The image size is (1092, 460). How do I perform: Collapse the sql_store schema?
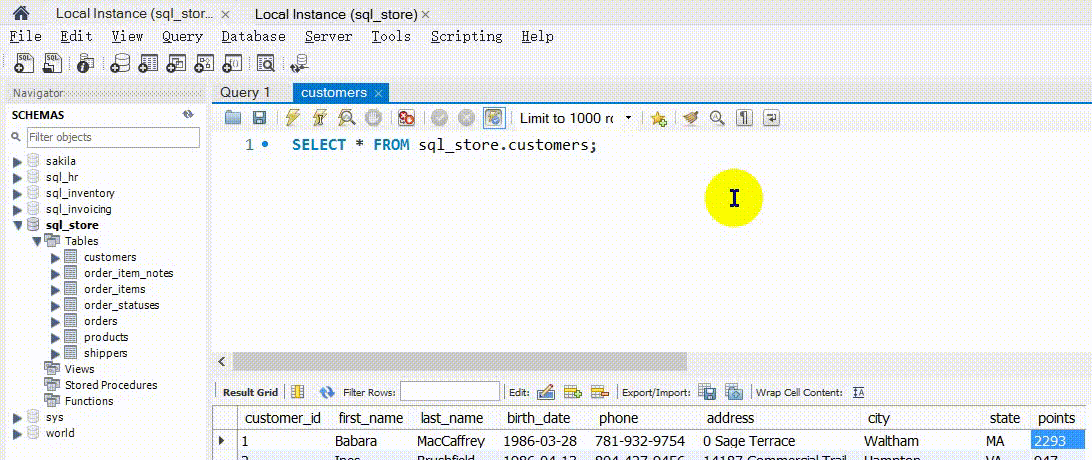(18, 225)
